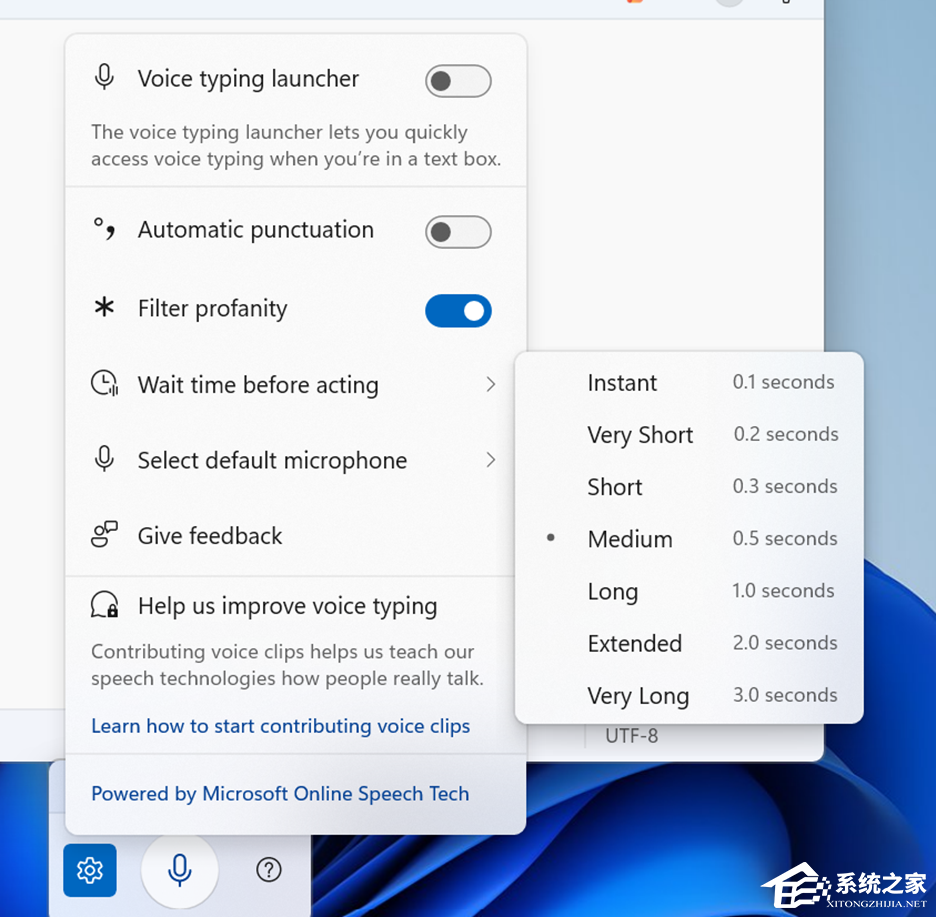Click the Give feedback icon
Viewport: 936px width, 917px height.
104,534
